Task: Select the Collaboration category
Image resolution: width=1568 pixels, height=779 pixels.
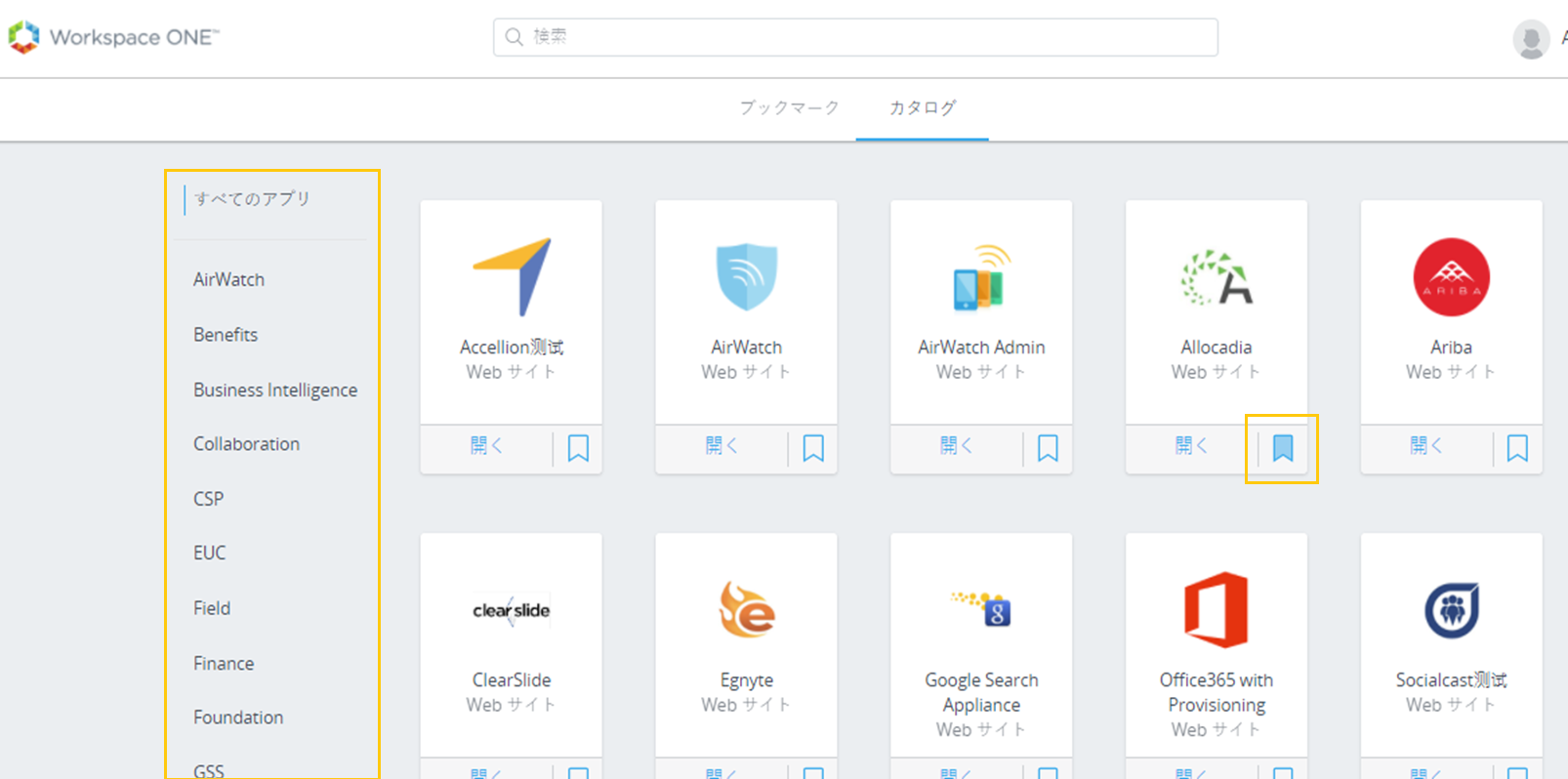Action: pos(246,444)
